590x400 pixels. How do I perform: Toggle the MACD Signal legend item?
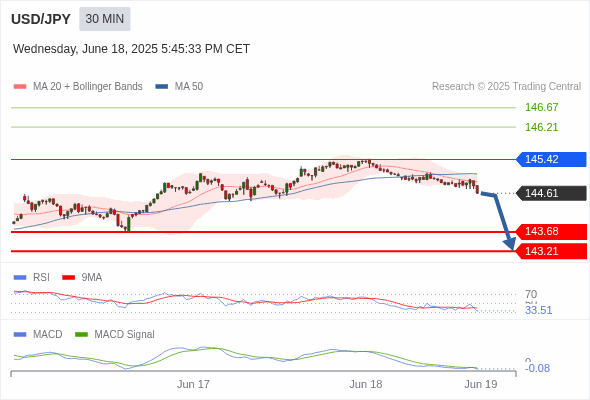[x=115, y=334]
